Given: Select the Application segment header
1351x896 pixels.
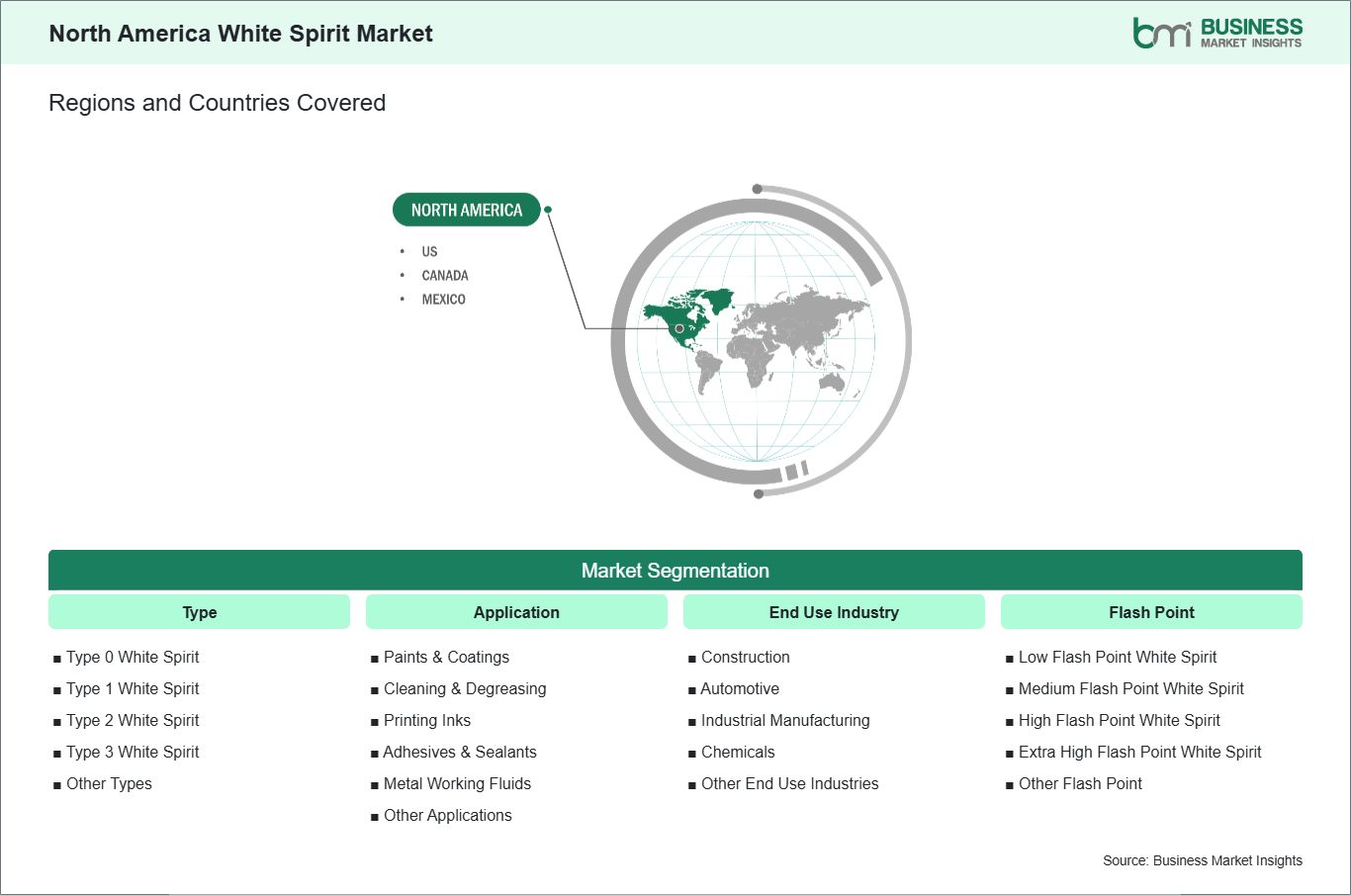Looking at the screenshot, I should tap(516, 612).
